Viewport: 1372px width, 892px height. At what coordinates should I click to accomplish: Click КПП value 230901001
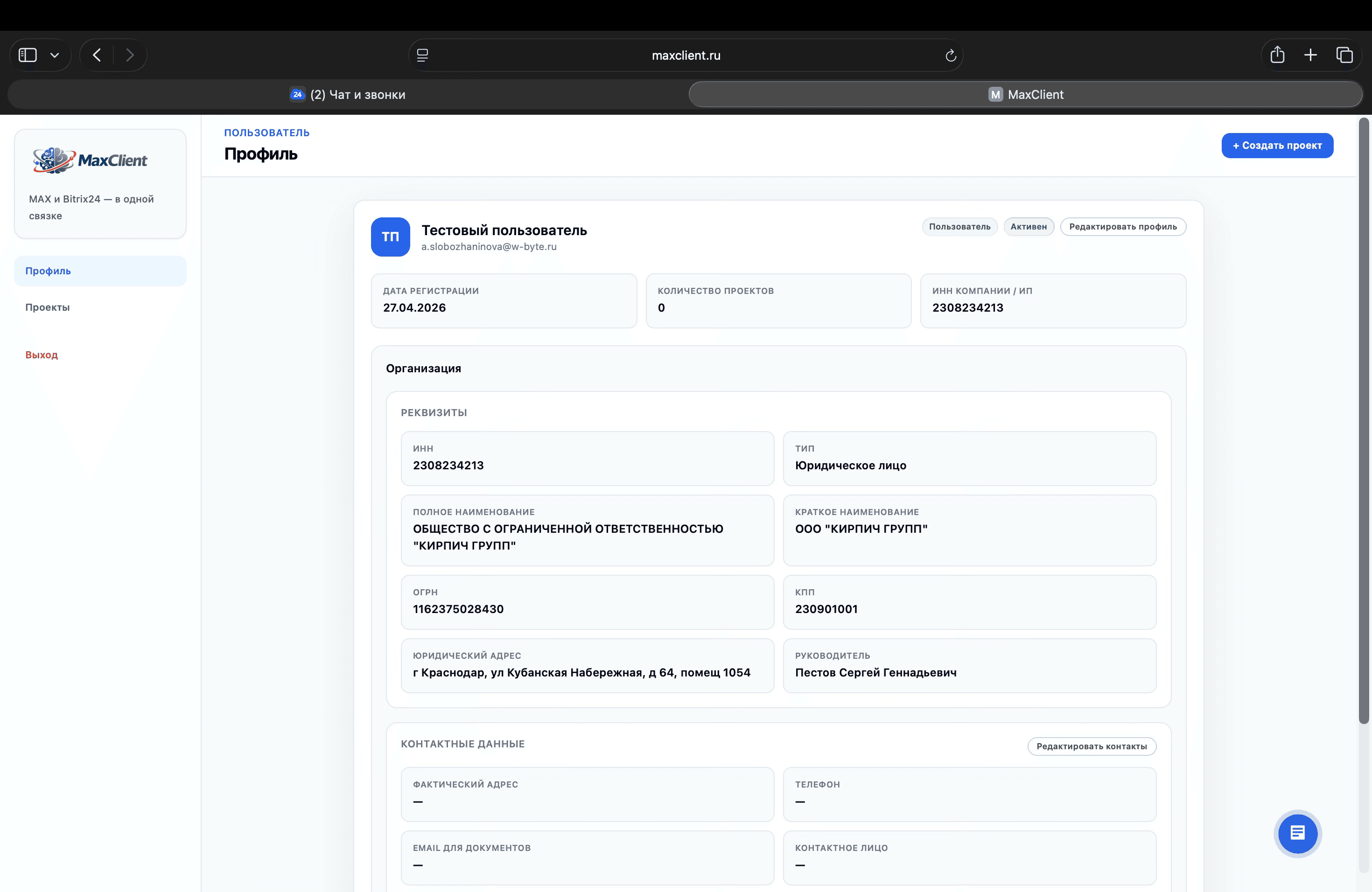(x=826, y=609)
